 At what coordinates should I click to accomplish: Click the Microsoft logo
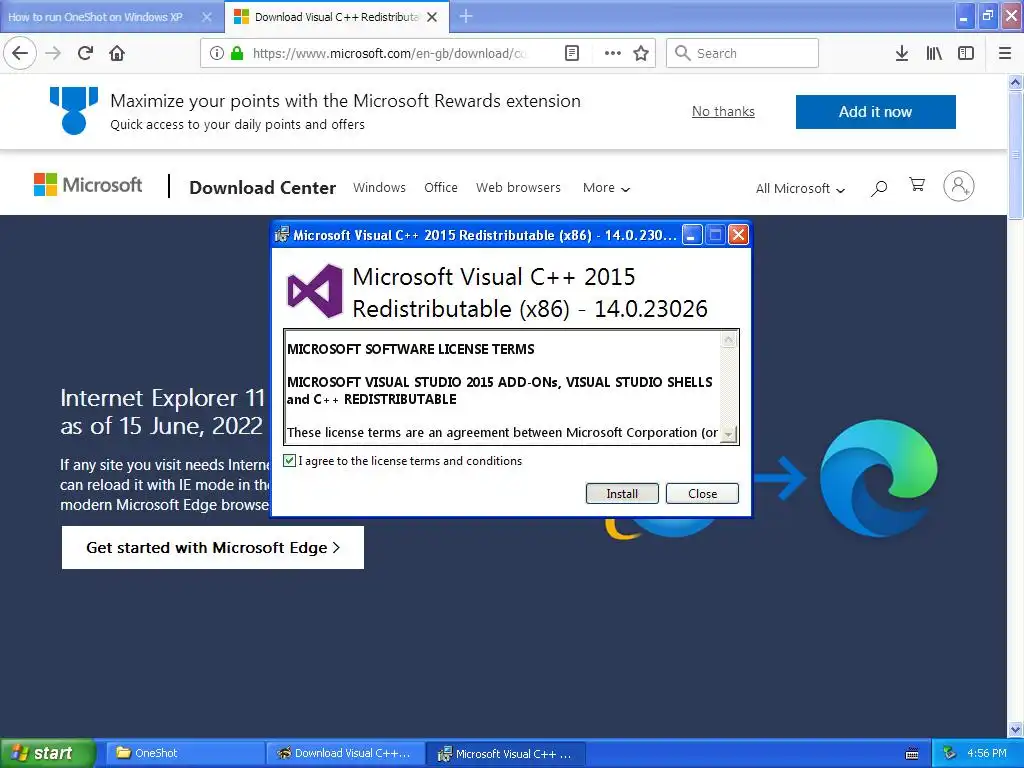[88, 185]
